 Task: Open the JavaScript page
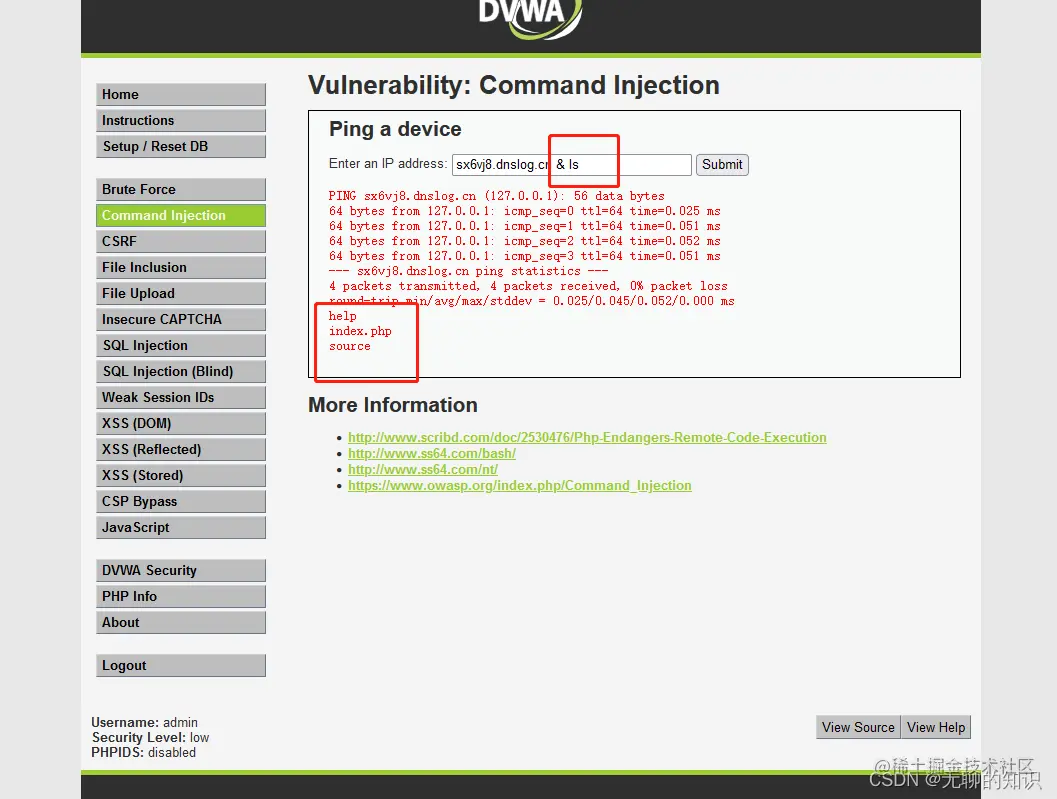(181, 527)
